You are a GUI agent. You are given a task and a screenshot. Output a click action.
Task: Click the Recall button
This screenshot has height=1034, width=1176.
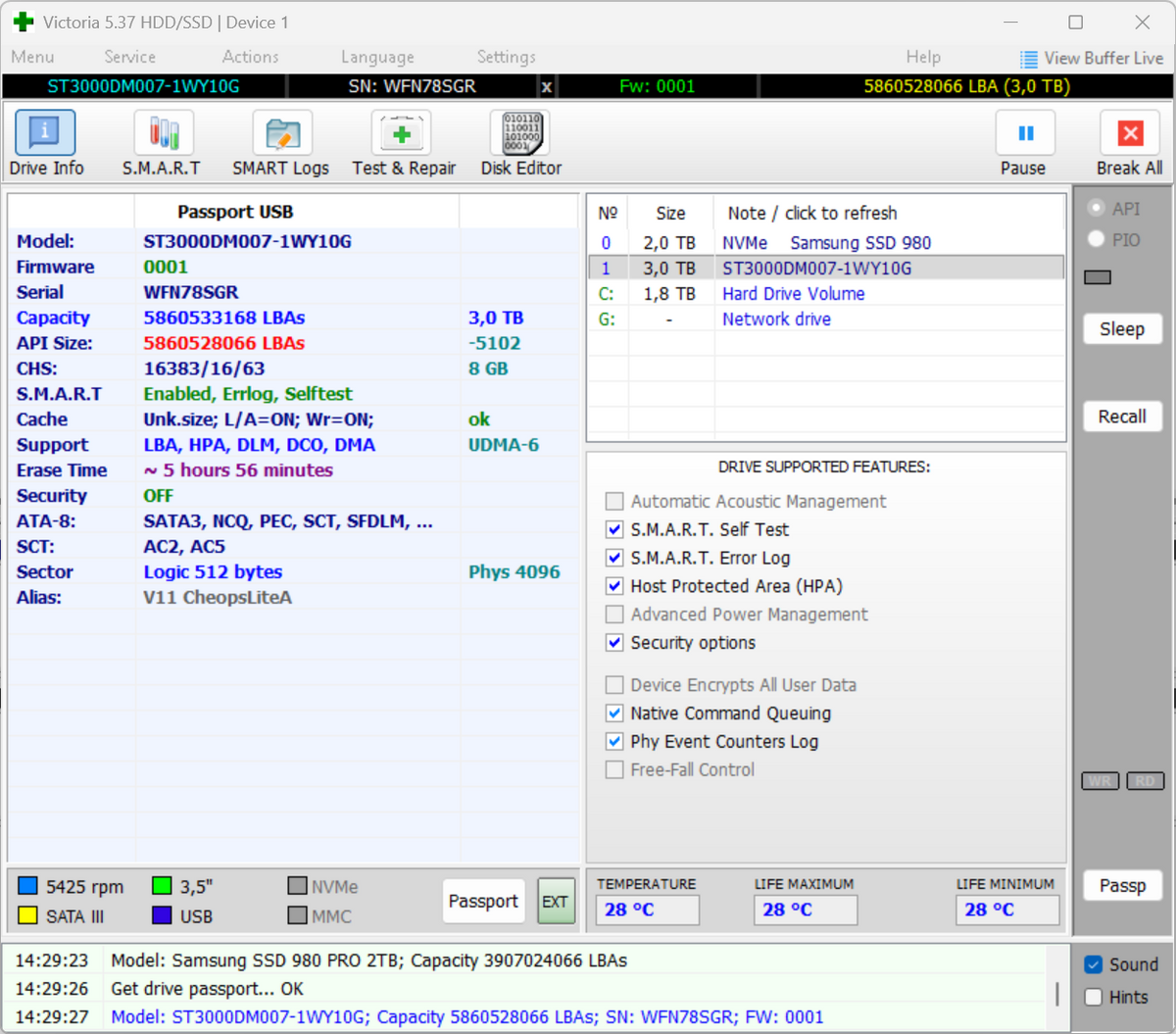(1122, 417)
